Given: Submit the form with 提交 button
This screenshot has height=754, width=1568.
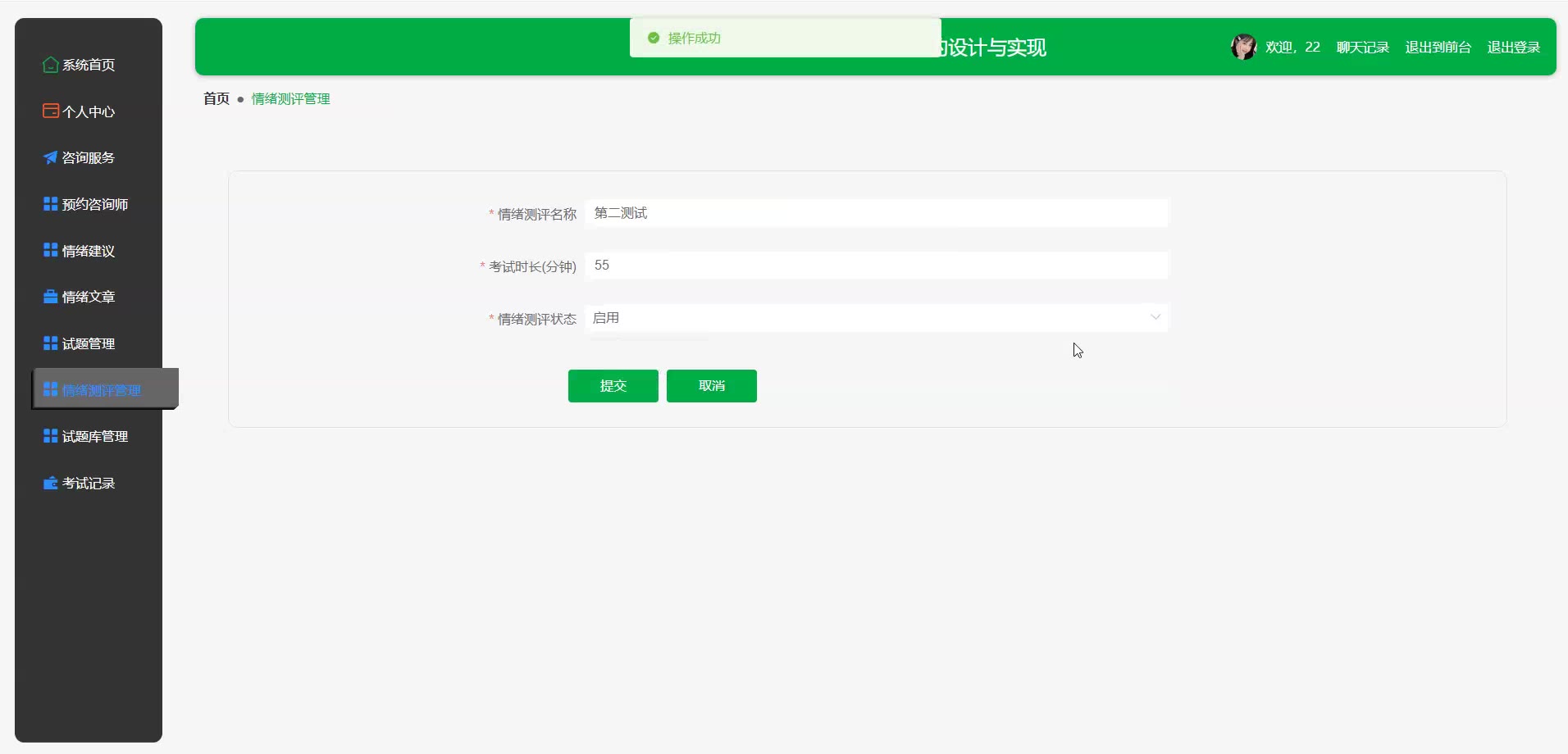Looking at the screenshot, I should point(613,386).
